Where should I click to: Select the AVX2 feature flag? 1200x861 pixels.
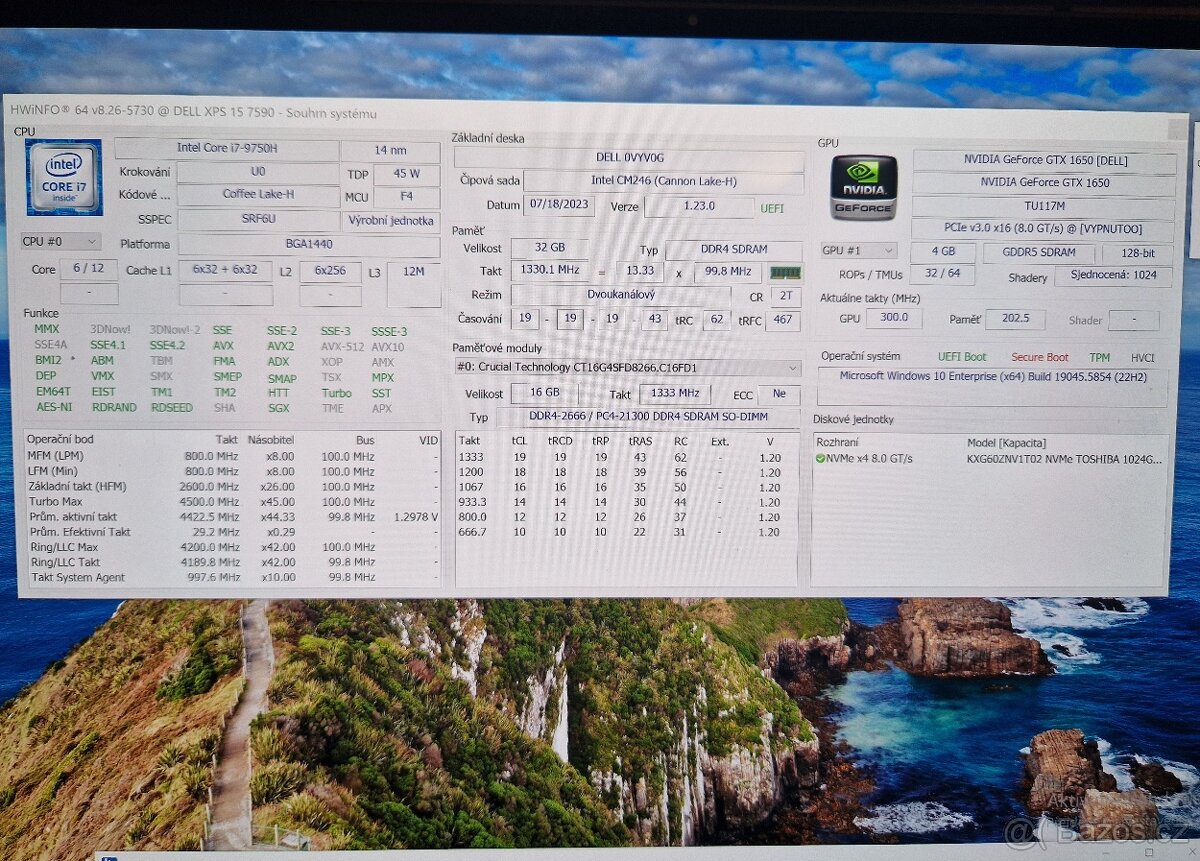281,344
